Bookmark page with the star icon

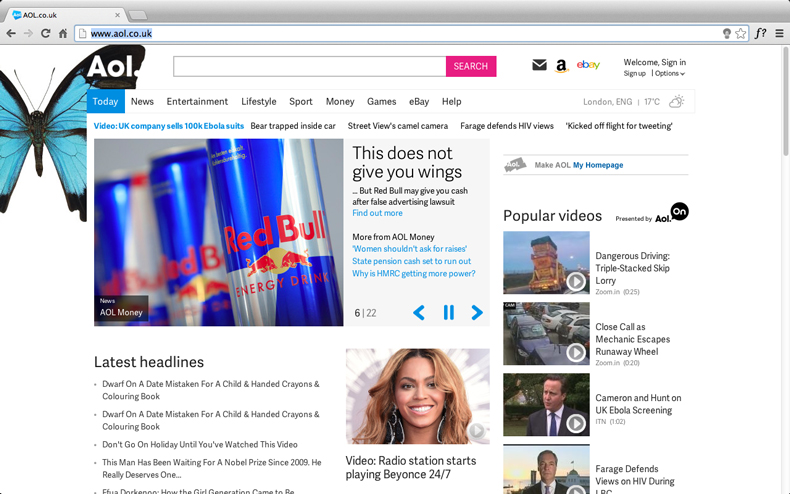pos(741,33)
